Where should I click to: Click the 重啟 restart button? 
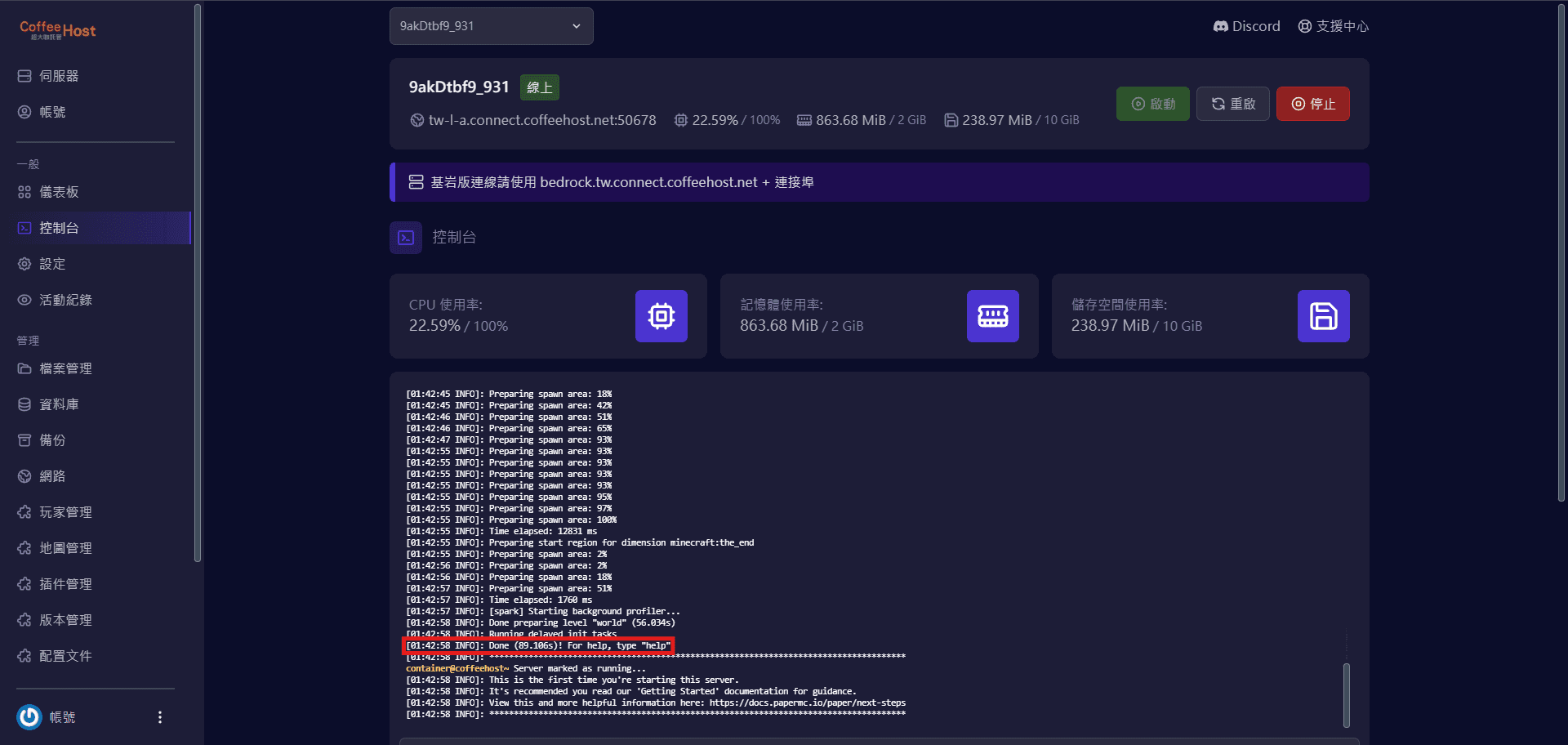coord(1233,104)
